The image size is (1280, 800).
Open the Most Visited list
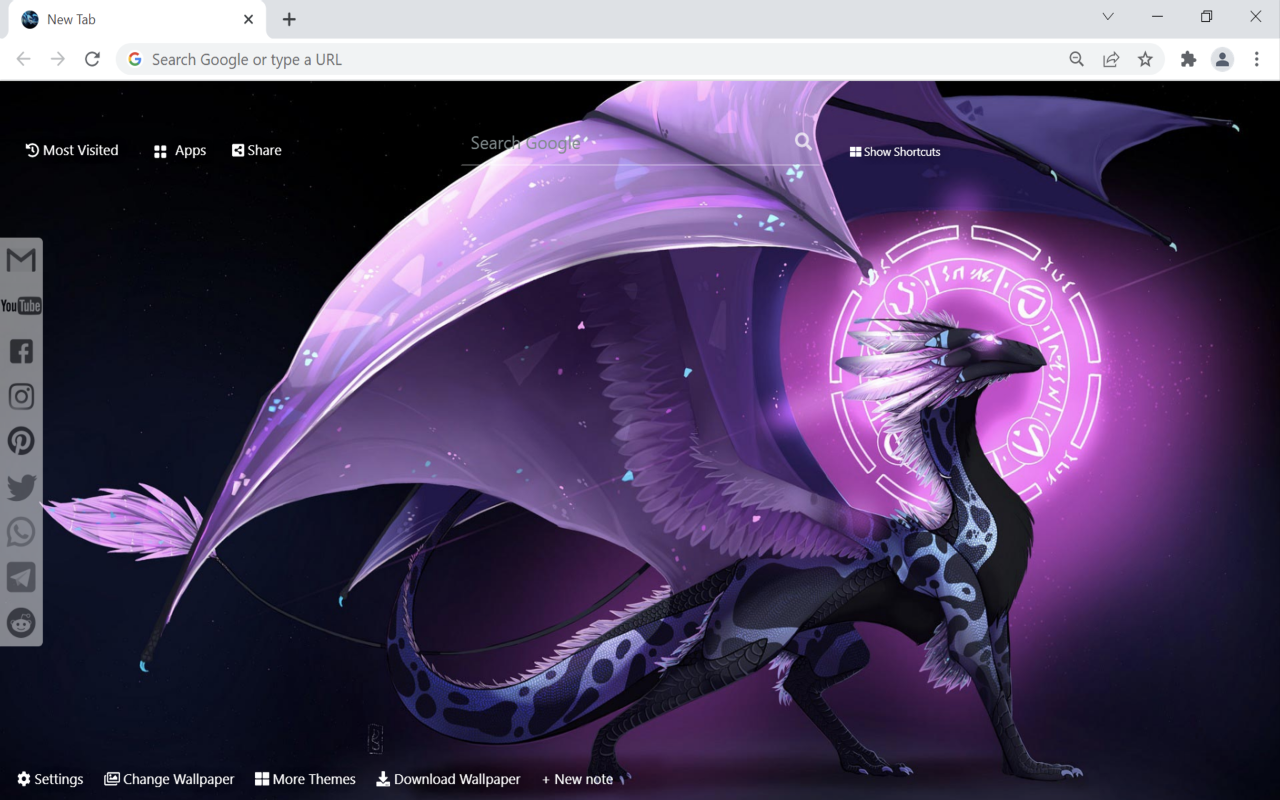72,150
